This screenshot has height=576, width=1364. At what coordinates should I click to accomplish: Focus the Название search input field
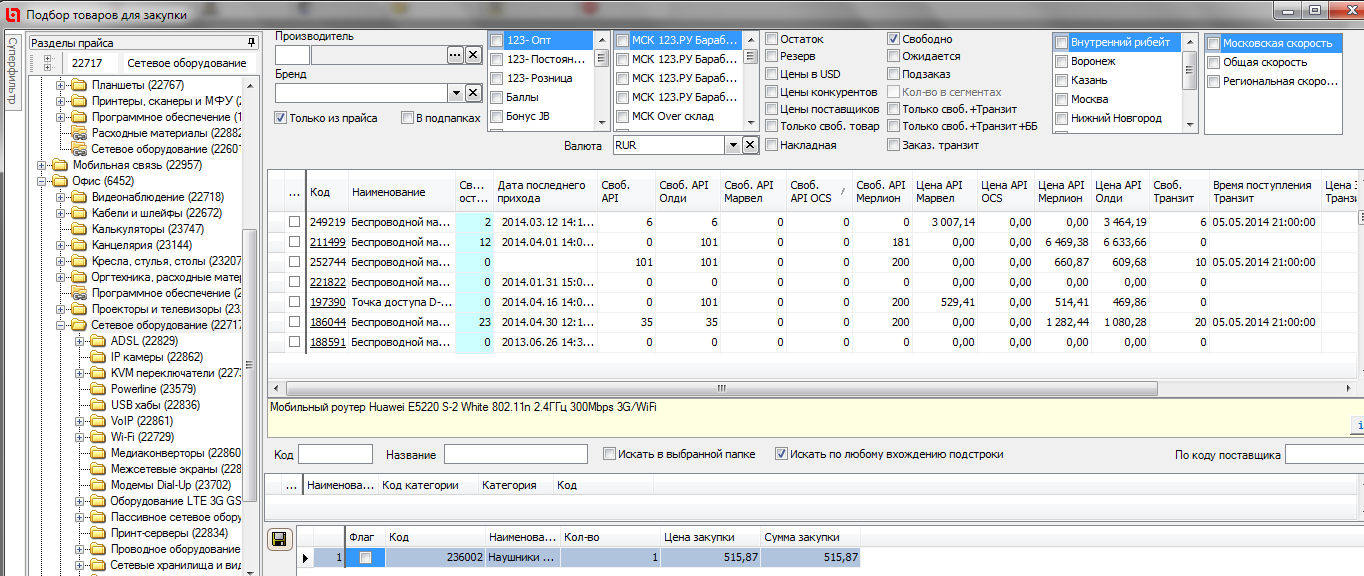(x=516, y=454)
